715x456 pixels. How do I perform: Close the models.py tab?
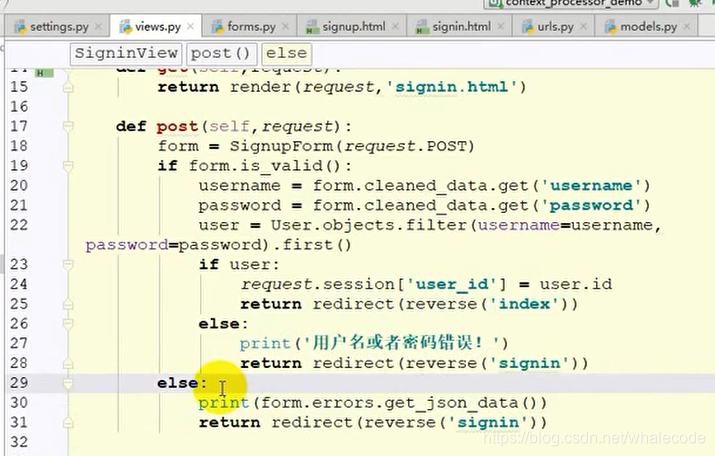pos(687,27)
